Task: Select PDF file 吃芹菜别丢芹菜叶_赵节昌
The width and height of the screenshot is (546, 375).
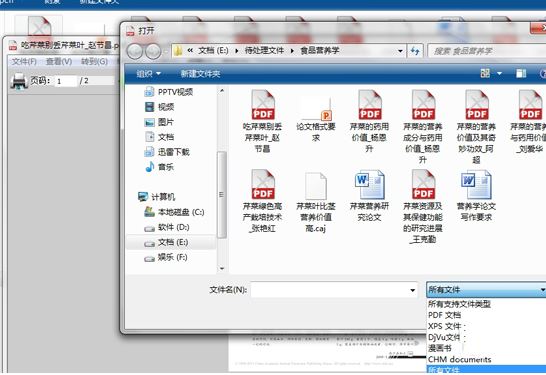Action: click(263, 122)
